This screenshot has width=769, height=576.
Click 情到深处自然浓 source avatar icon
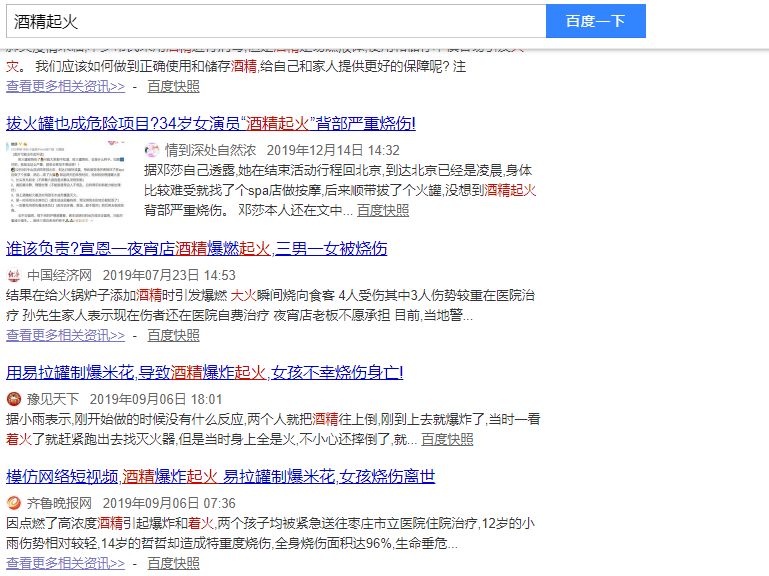[x=152, y=150]
